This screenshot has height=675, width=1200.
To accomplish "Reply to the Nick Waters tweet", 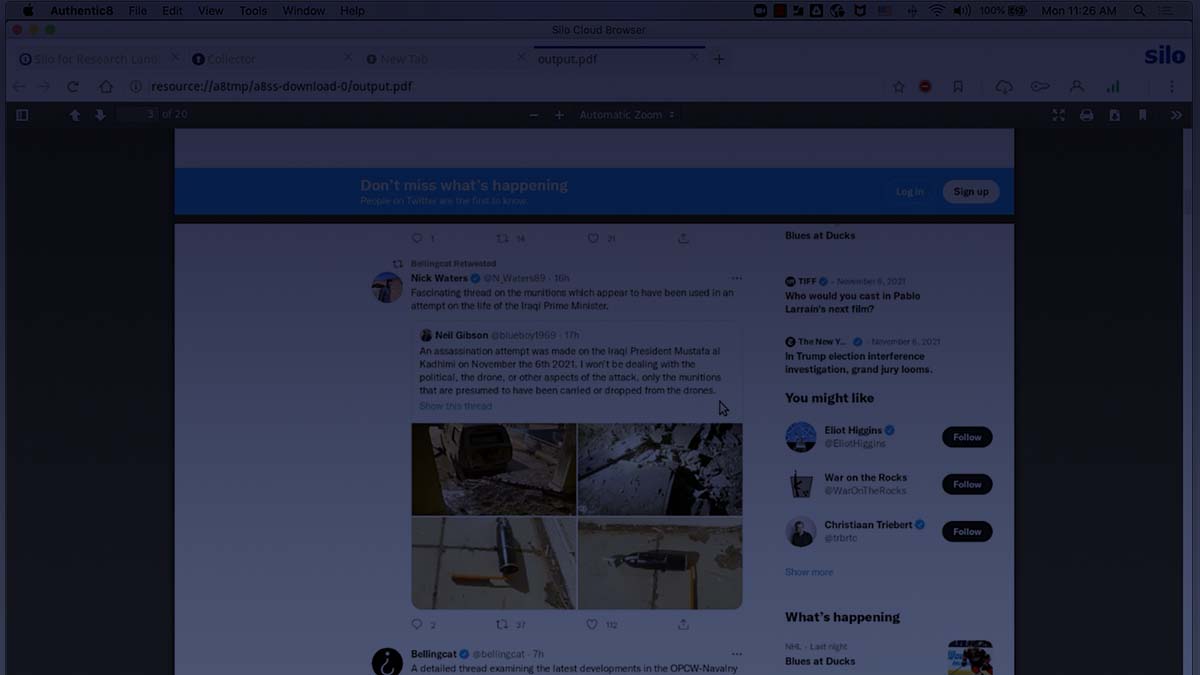I will pyautogui.click(x=417, y=624).
